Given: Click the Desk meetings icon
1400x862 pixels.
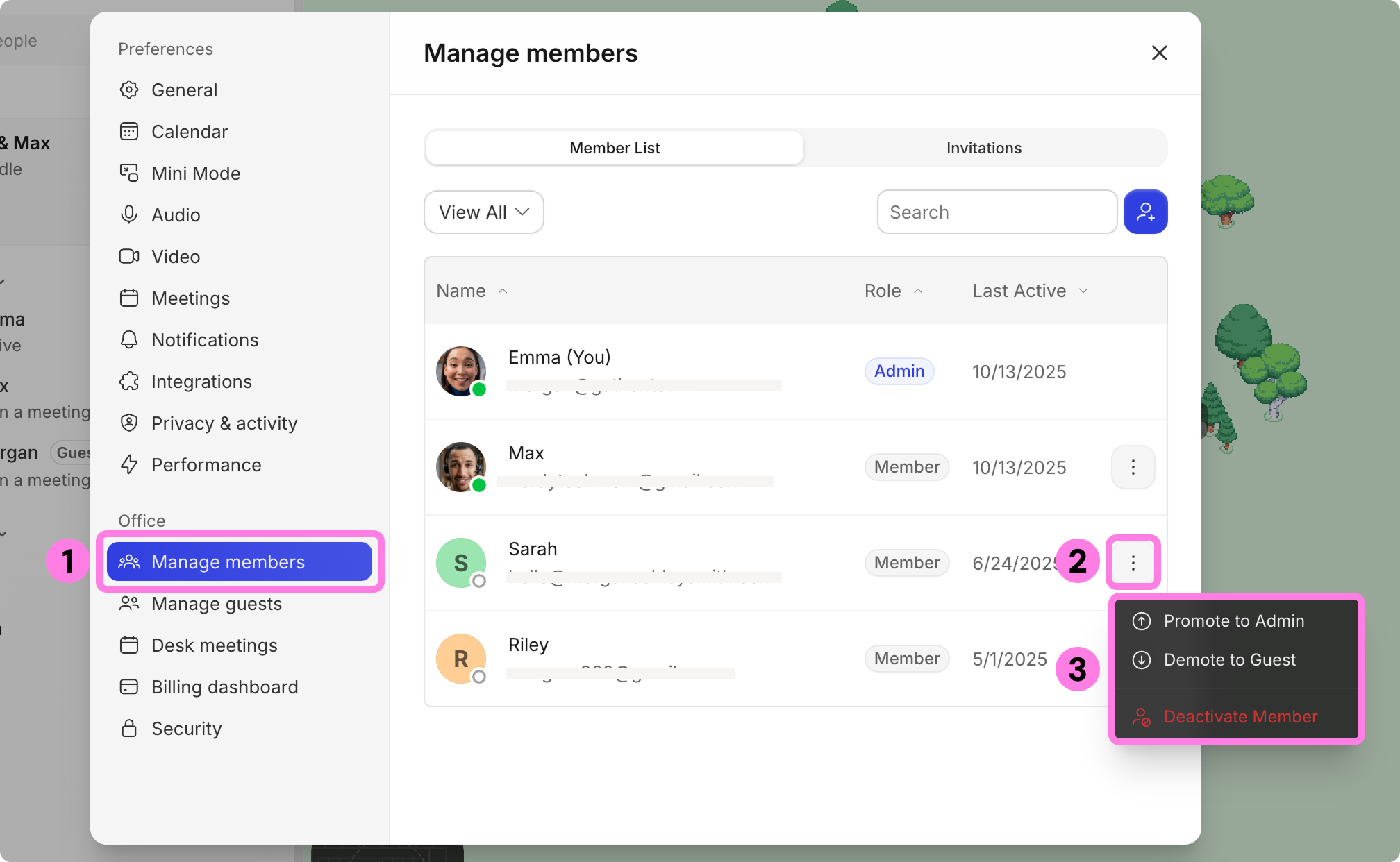Looking at the screenshot, I should pyautogui.click(x=129, y=645).
